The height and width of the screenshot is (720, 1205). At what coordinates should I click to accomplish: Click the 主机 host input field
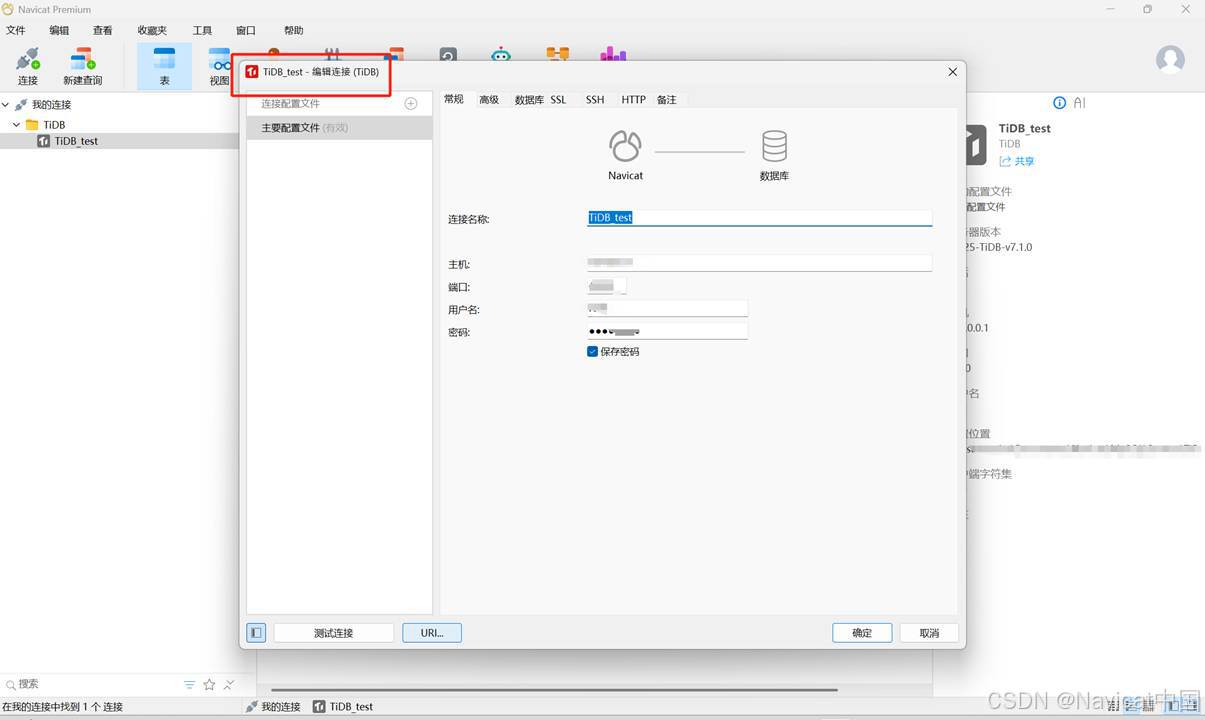pos(759,263)
